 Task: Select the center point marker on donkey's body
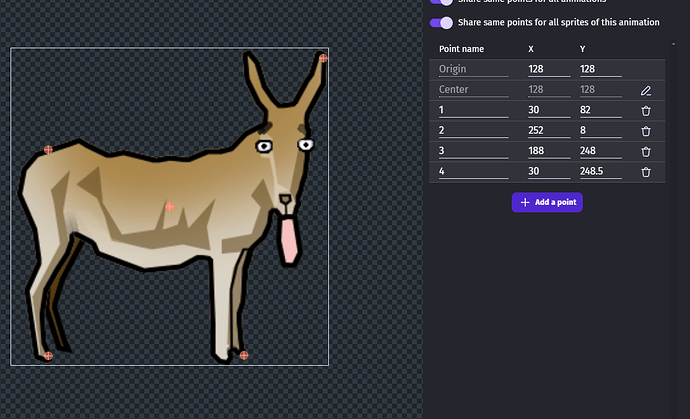(x=169, y=206)
